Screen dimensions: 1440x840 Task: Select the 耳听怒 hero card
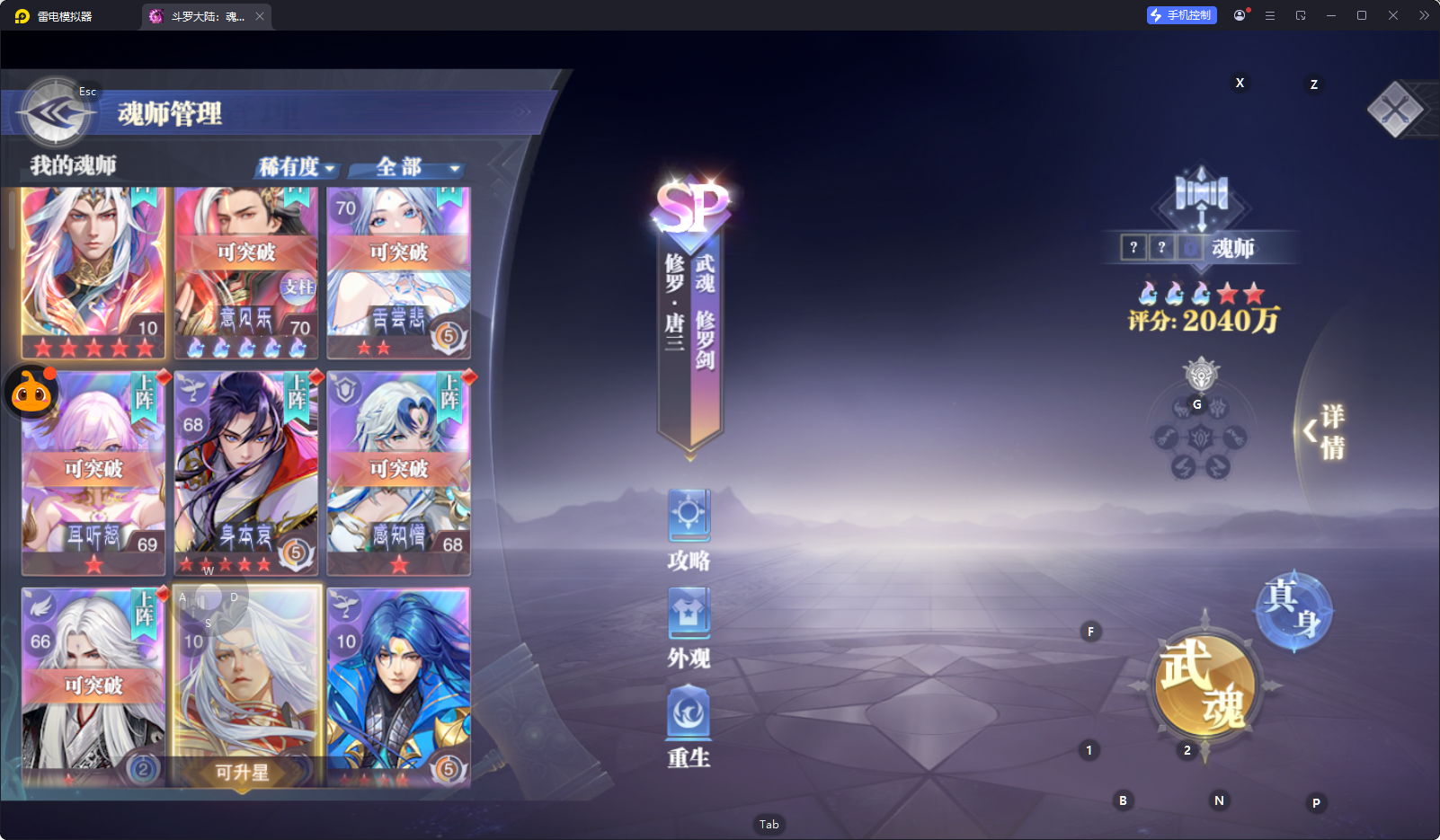pyautogui.click(x=93, y=473)
